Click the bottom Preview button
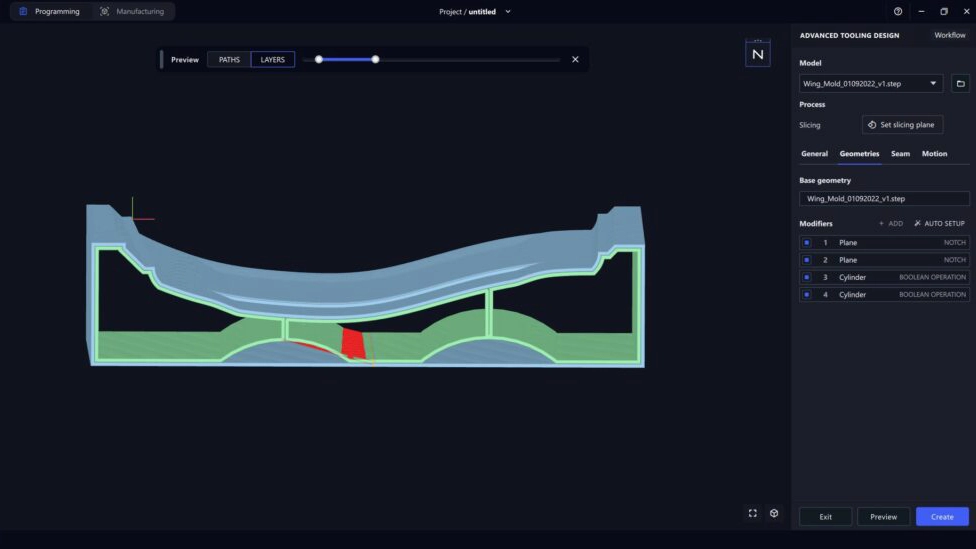Image resolution: width=976 pixels, height=549 pixels. pos(883,517)
